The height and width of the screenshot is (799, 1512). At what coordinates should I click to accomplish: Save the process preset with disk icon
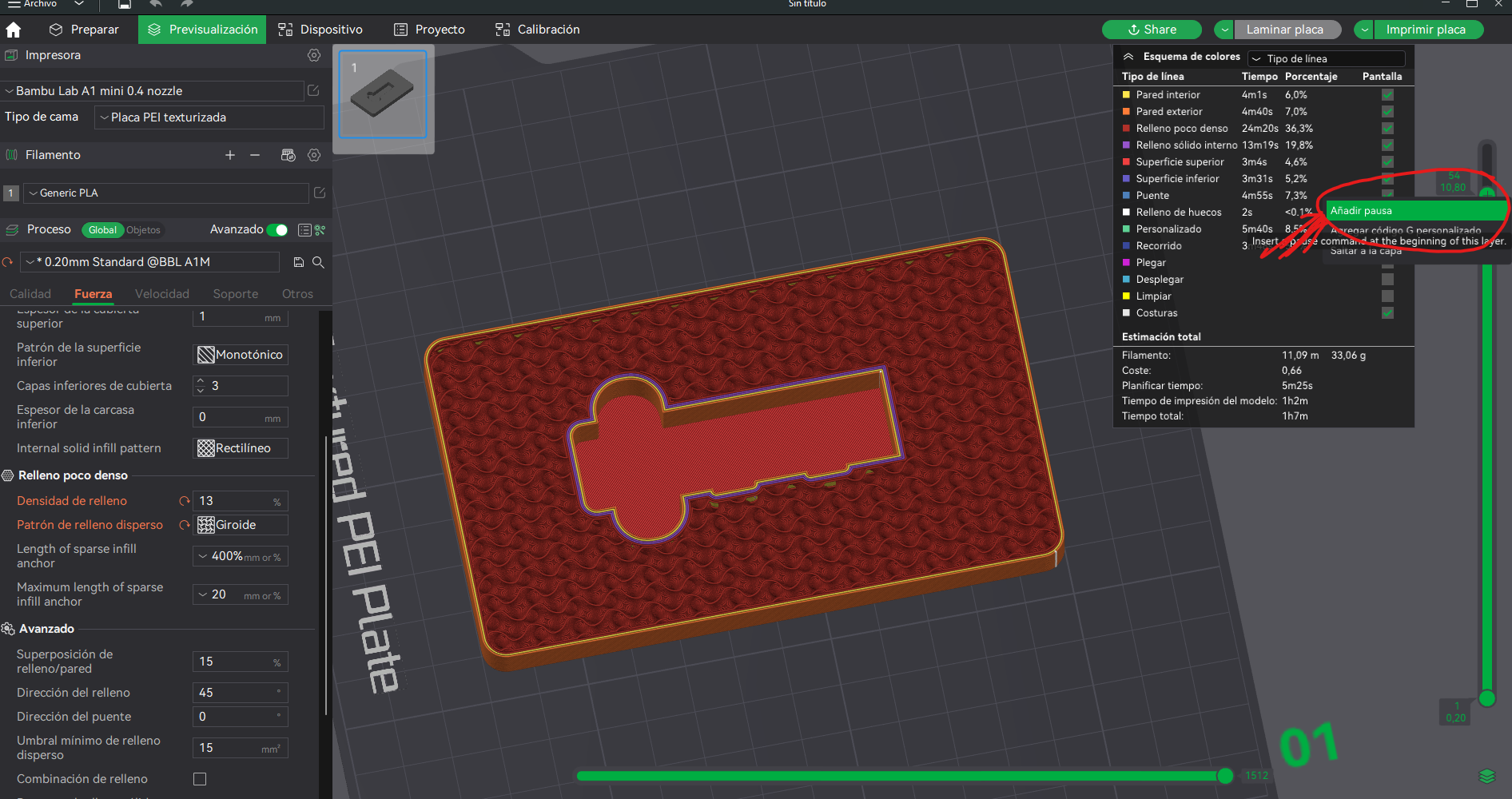[x=299, y=262]
